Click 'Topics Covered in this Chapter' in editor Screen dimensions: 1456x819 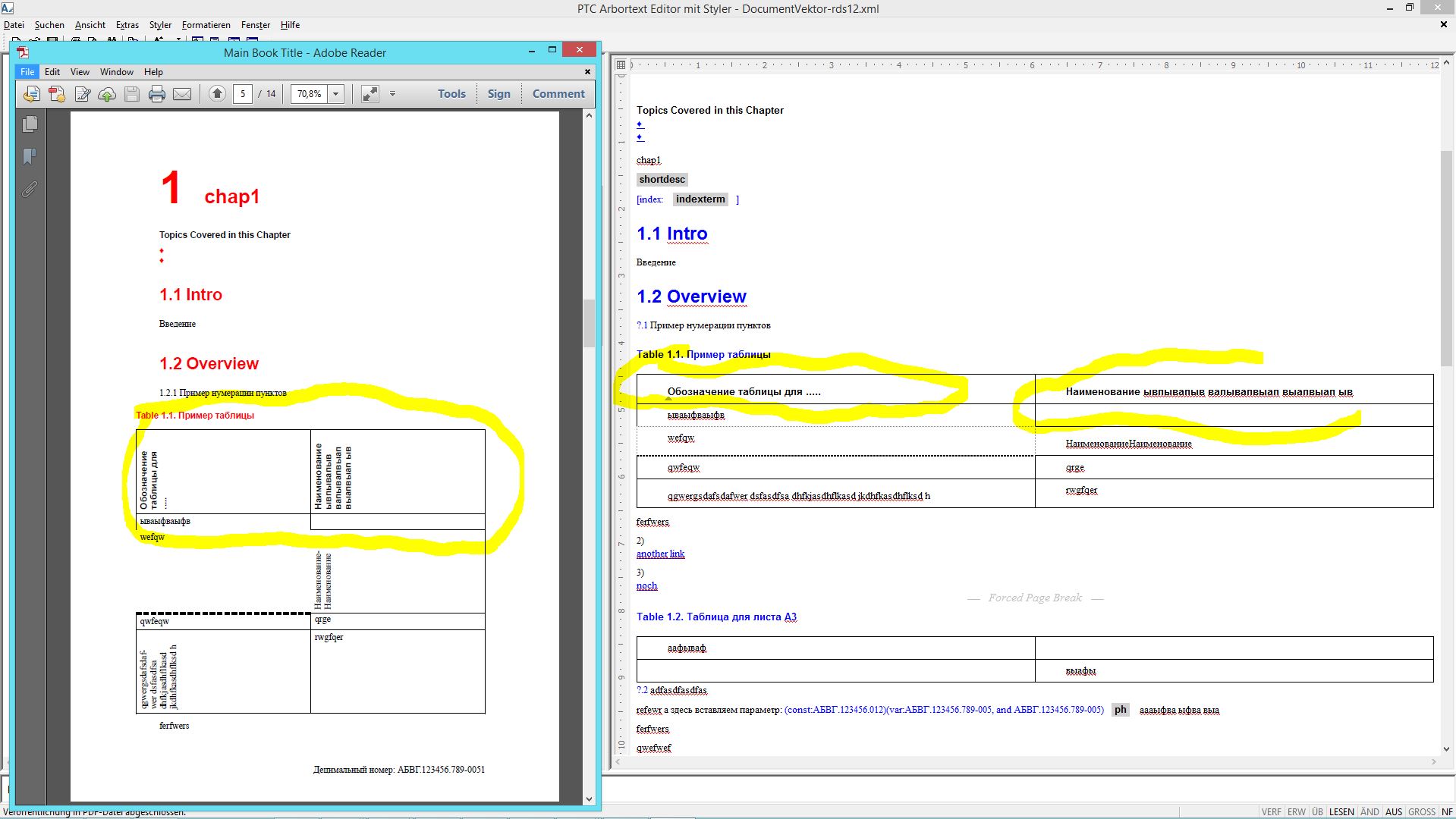pyautogui.click(x=709, y=110)
